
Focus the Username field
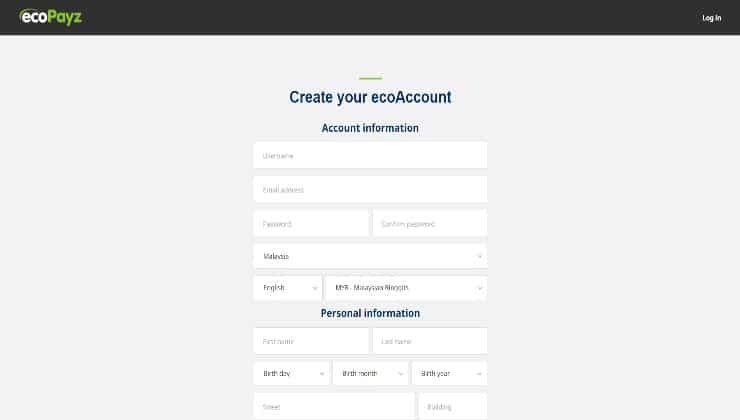370,155
